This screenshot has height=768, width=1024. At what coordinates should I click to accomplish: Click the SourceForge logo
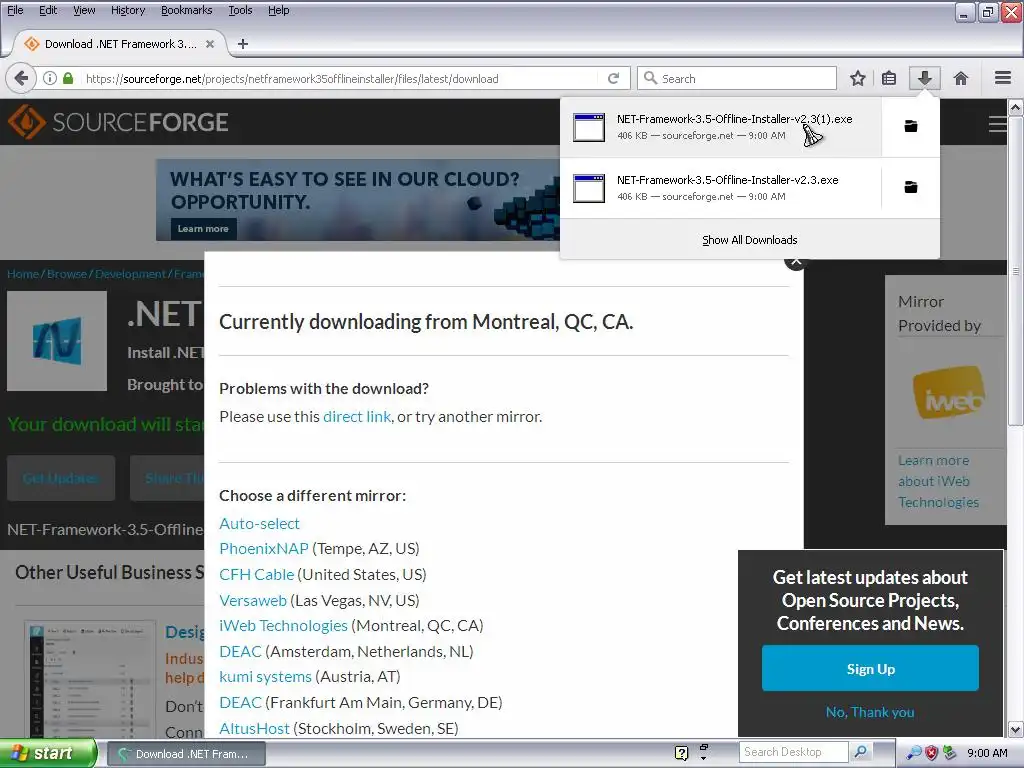click(x=118, y=122)
